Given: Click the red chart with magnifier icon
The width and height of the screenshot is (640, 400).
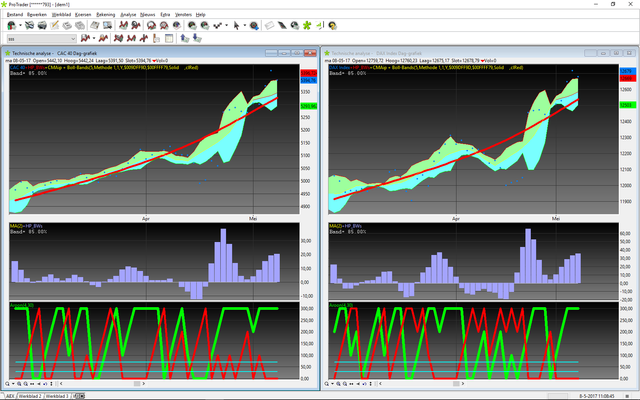Looking at the screenshot, I should coord(136,26).
